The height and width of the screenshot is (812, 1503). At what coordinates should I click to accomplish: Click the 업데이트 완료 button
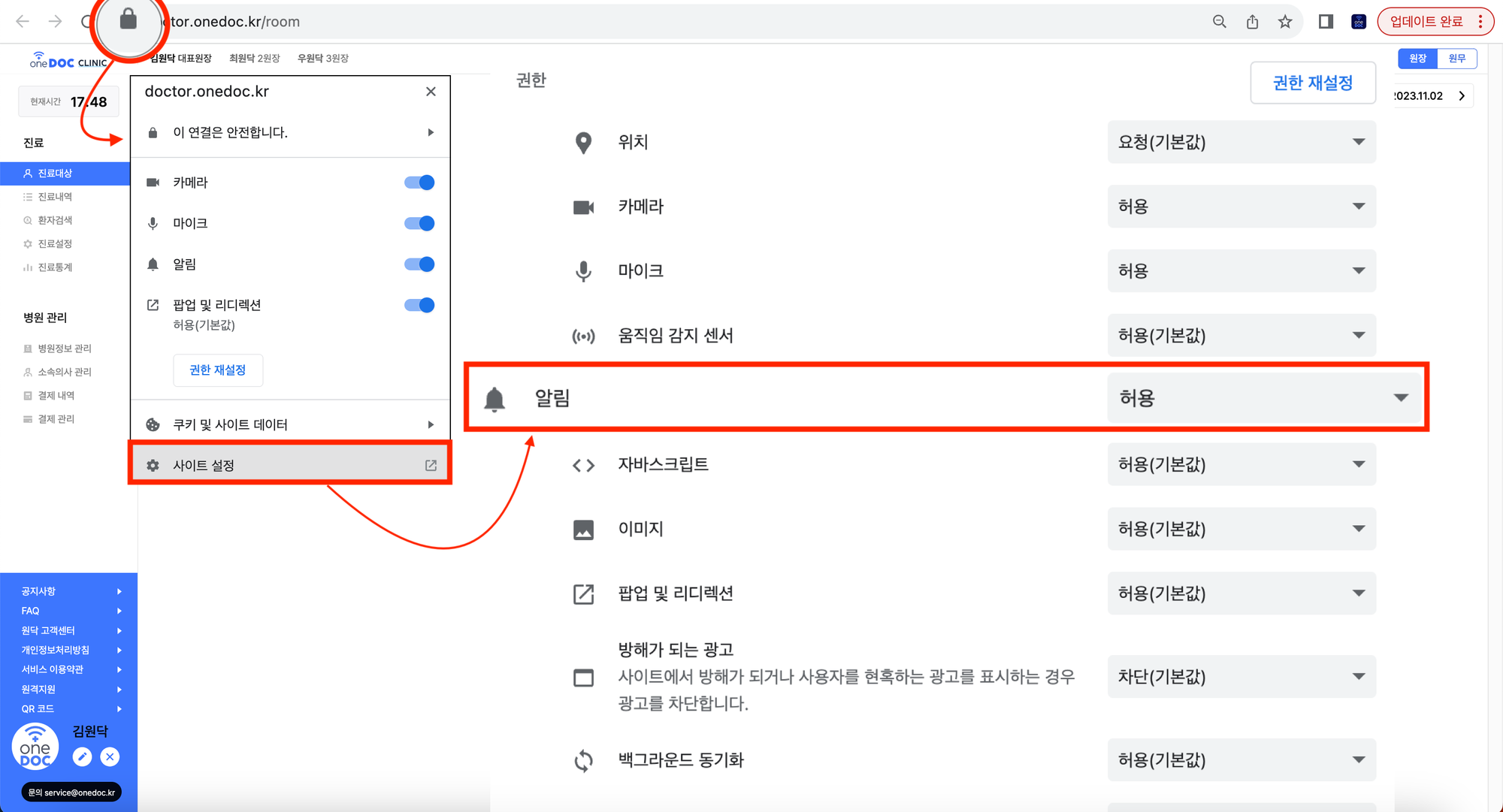pyautogui.click(x=1426, y=22)
